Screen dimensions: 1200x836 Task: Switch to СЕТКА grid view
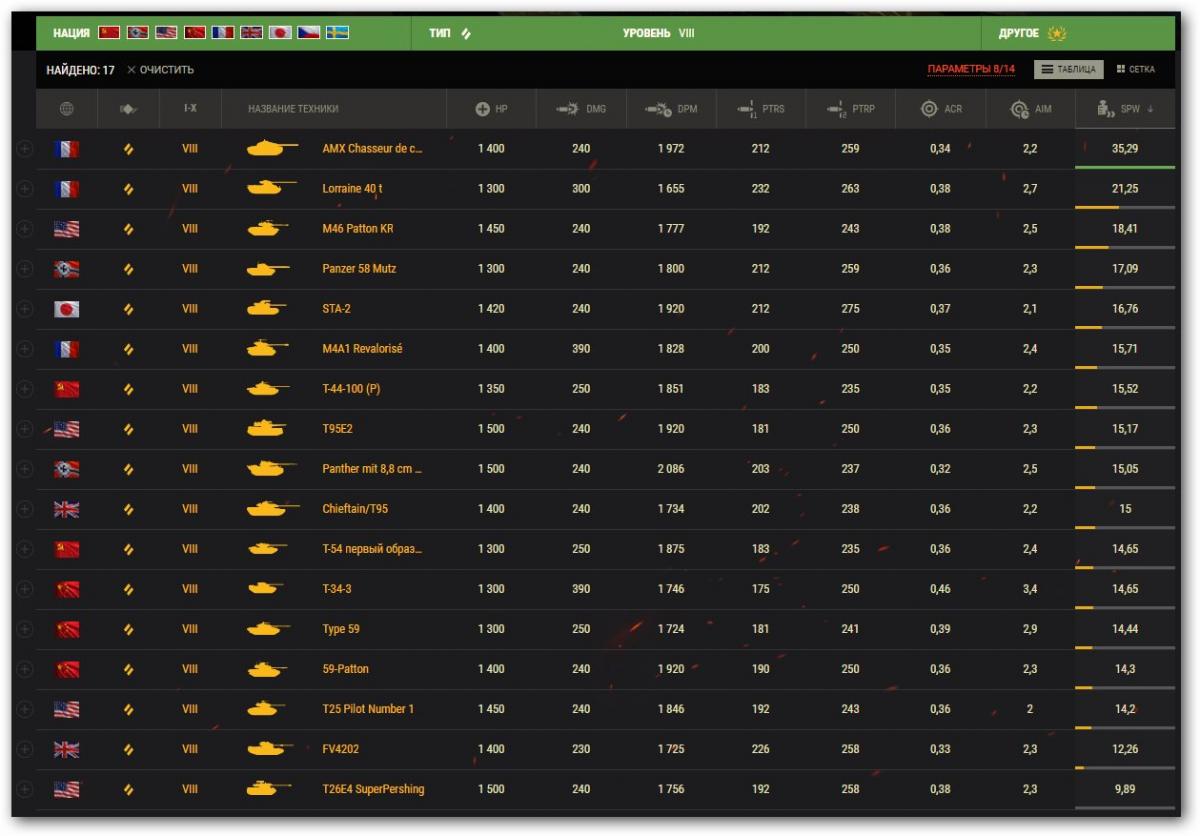1136,69
